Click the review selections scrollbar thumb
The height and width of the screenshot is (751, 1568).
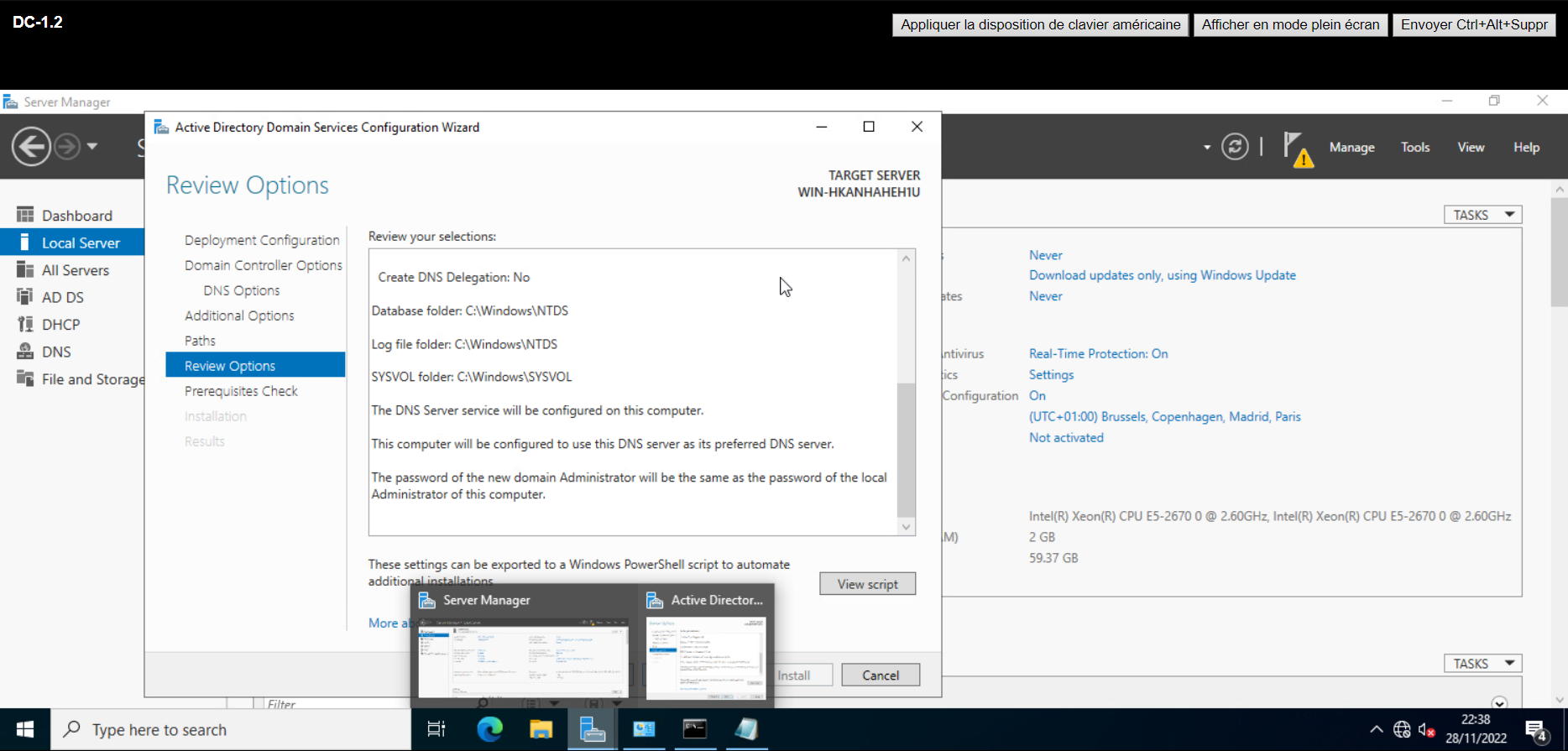(x=906, y=450)
